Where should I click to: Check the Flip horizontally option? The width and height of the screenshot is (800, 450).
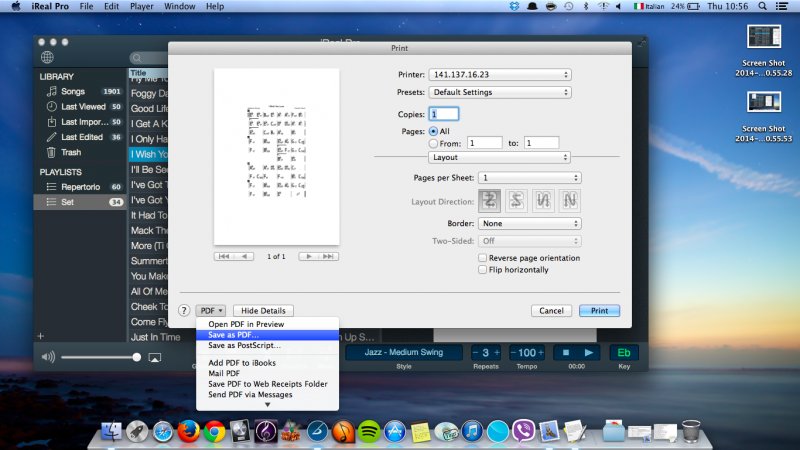click(x=482, y=269)
